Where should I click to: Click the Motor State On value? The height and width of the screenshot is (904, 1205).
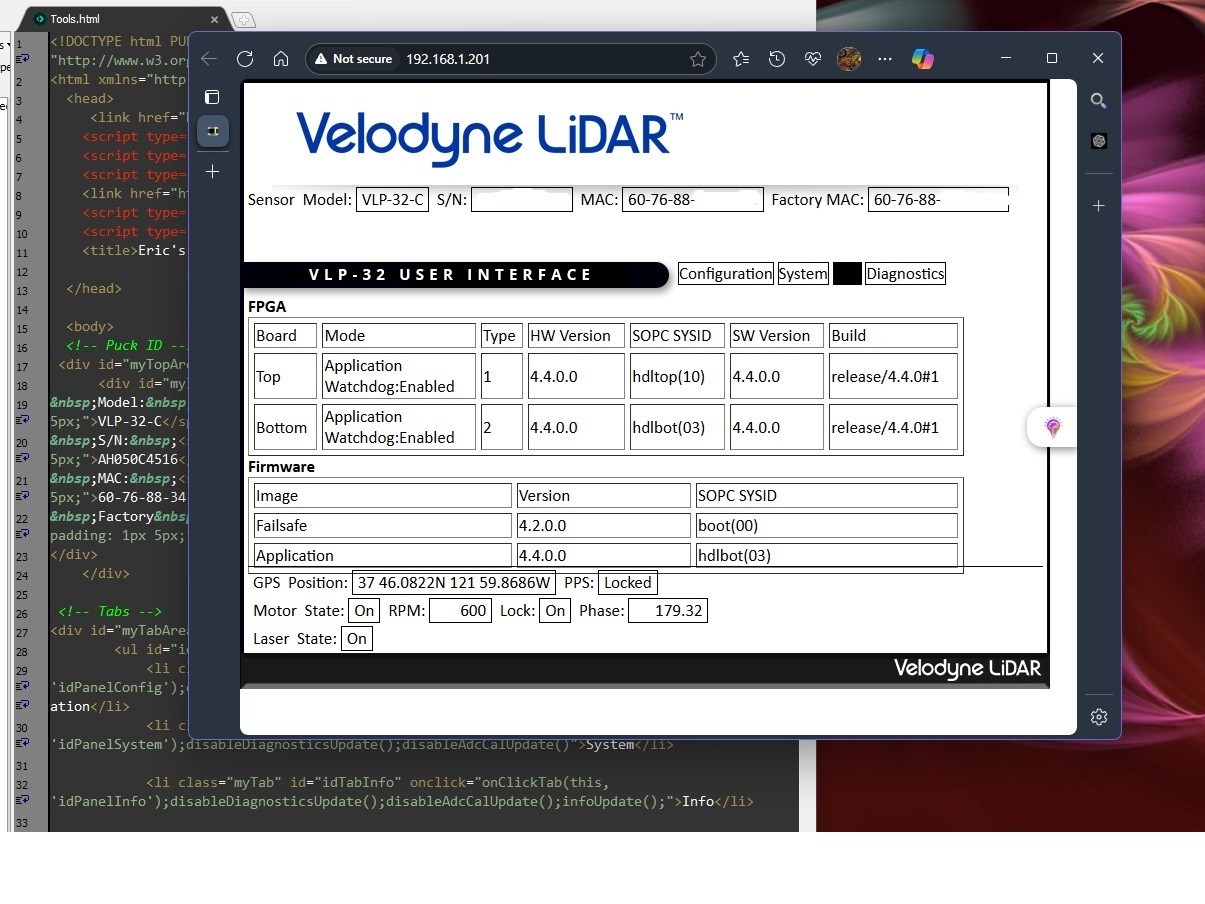[364, 610]
